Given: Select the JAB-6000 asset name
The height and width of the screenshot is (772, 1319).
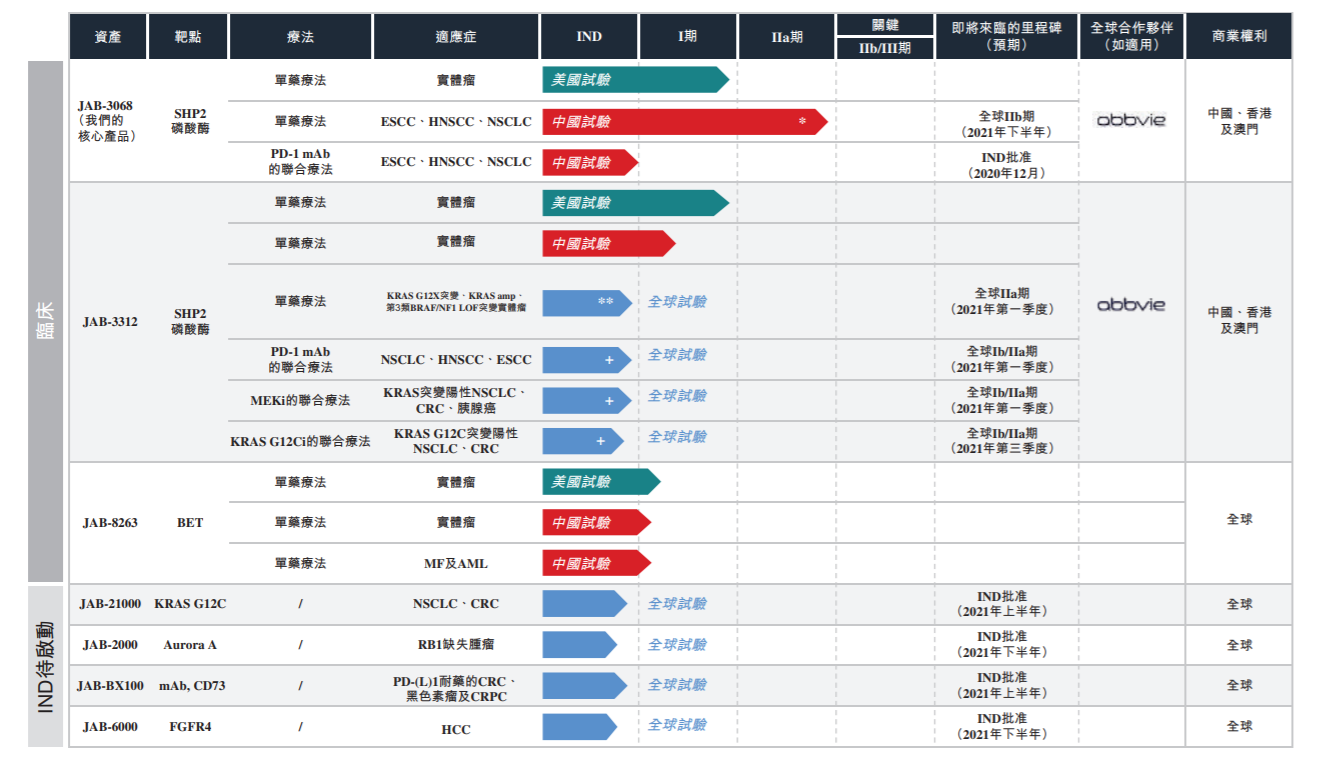Looking at the screenshot, I should click(x=110, y=727).
